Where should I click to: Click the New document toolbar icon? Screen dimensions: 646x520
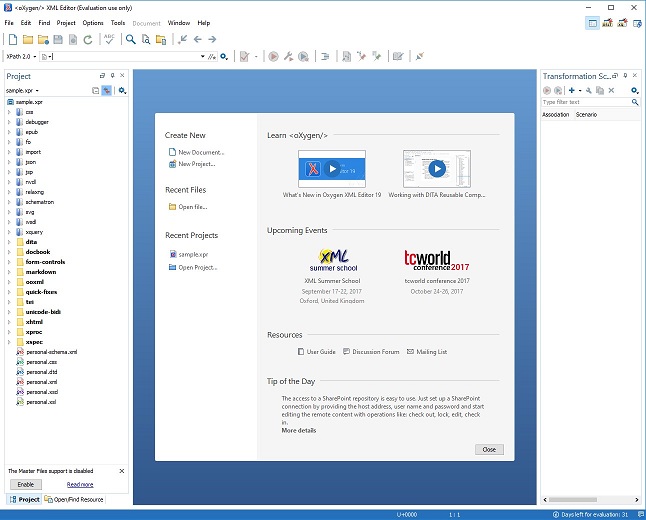tap(13, 40)
